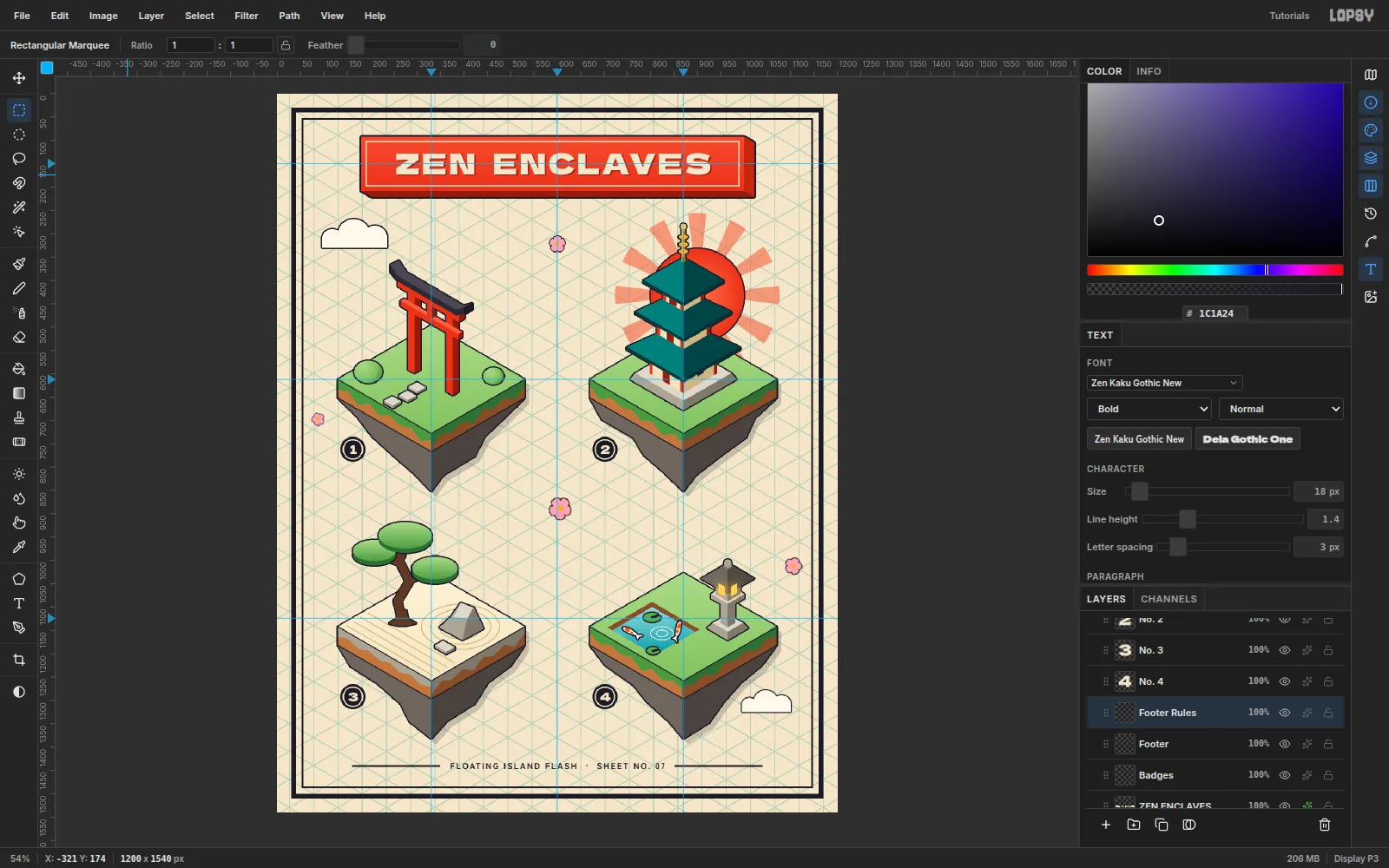Delete the selected layer with trash icon
Screen dimensions: 1389x868
(1325, 825)
